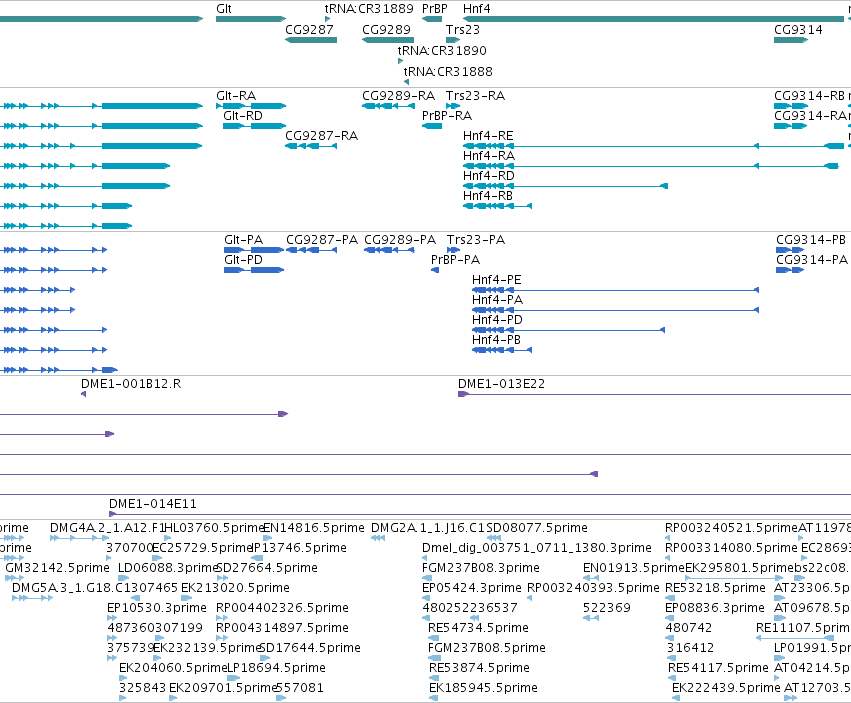Click the Glt gene feature bar
The height and width of the screenshot is (703, 851).
coord(251,19)
